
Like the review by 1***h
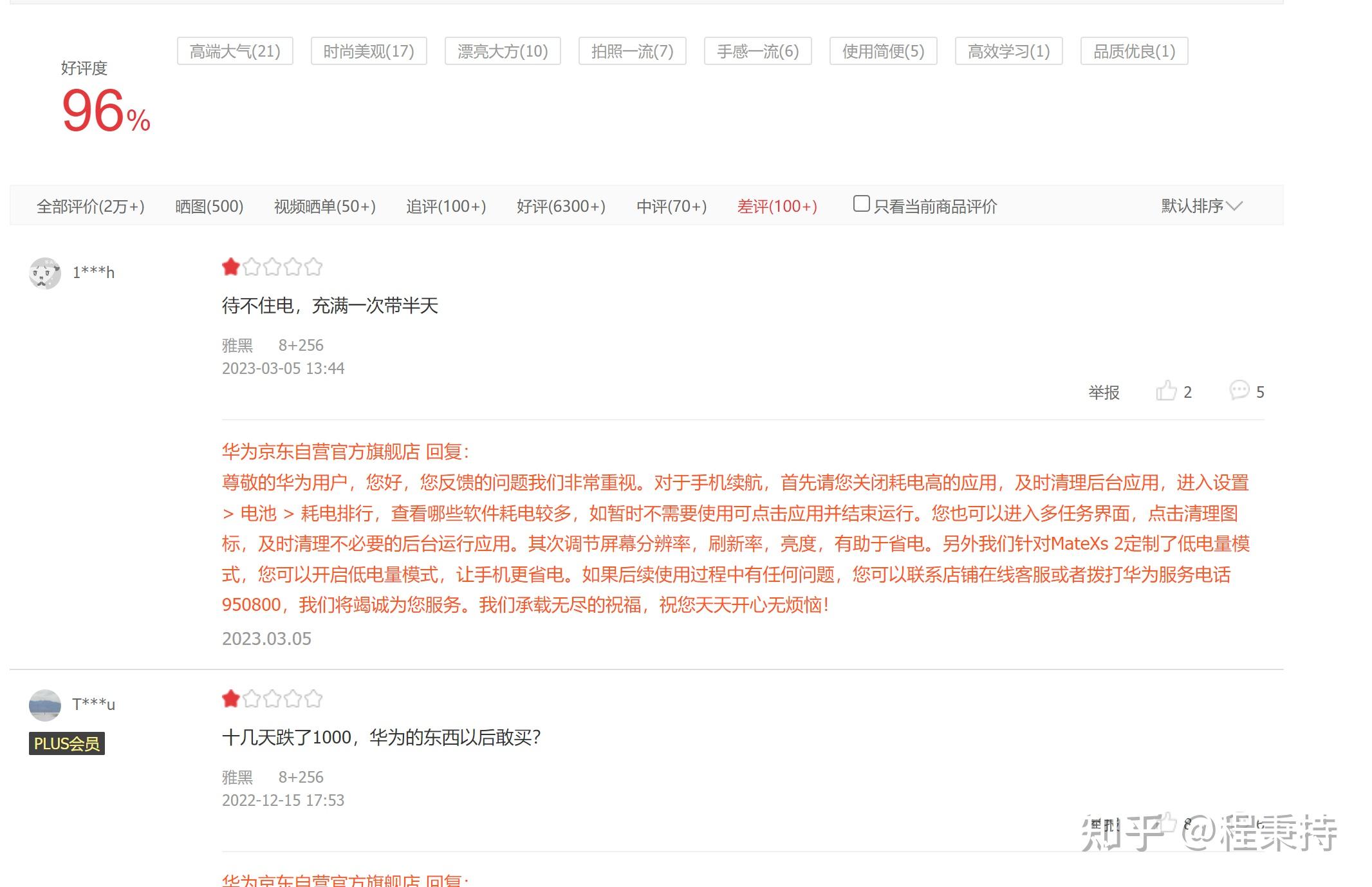pos(1174,391)
